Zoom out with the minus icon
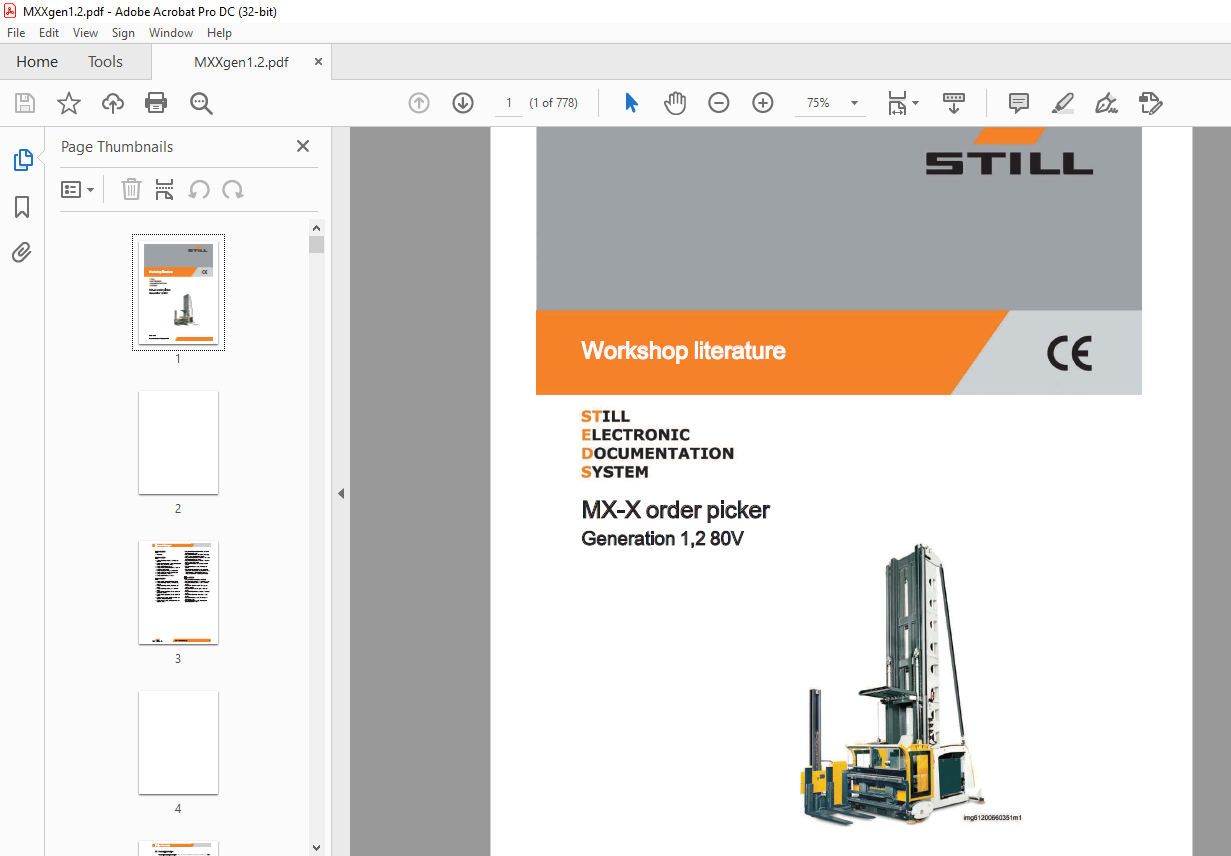 pos(719,103)
